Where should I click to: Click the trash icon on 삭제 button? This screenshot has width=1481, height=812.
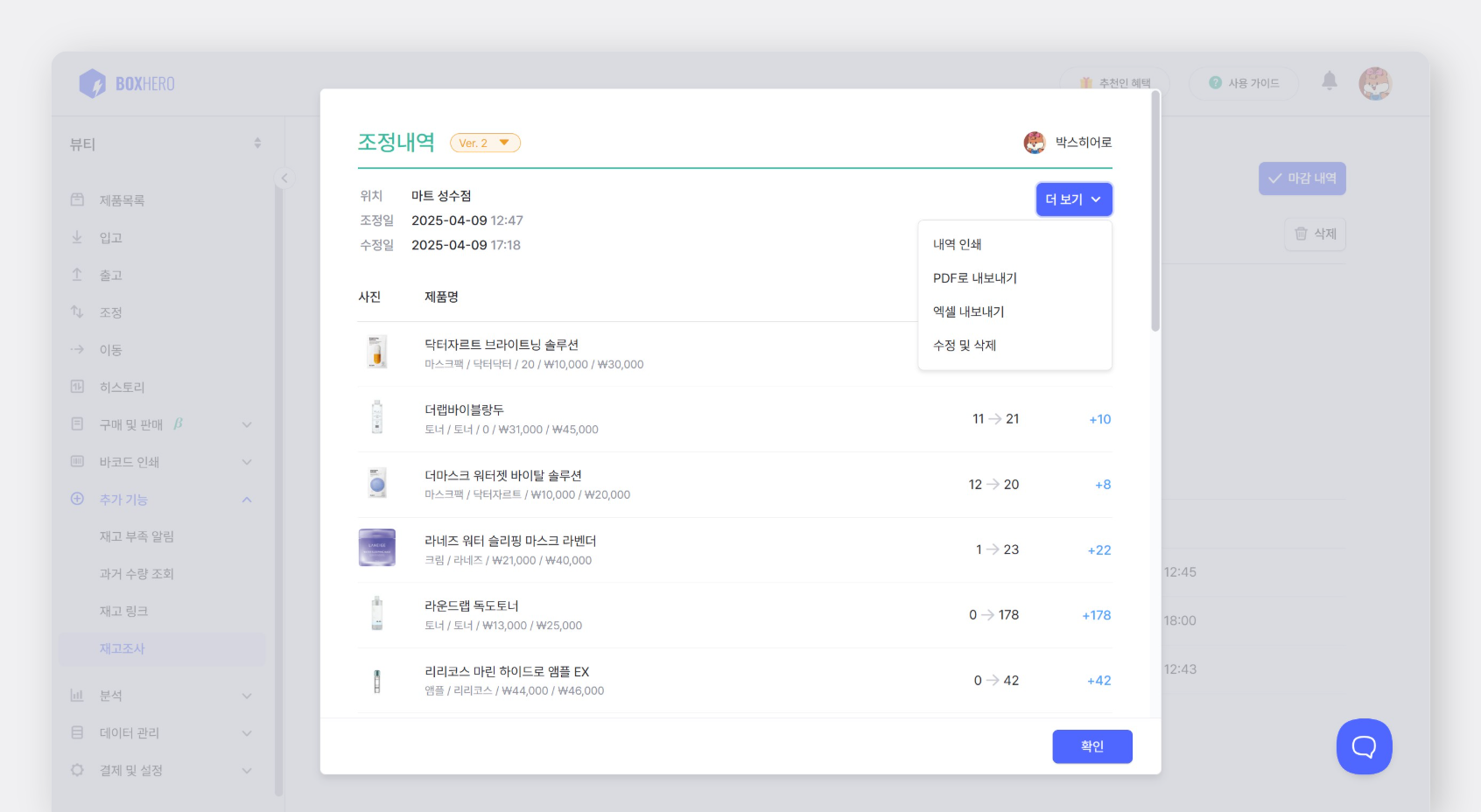click(1301, 234)
